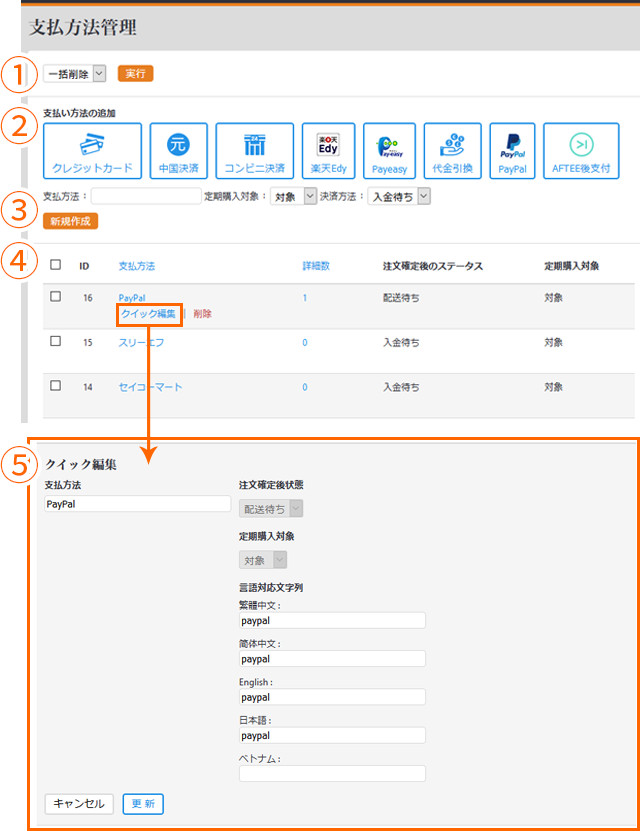Sort by the 詳細数 column header
Viewport: 640px width, 831px height.
(316, 266)
